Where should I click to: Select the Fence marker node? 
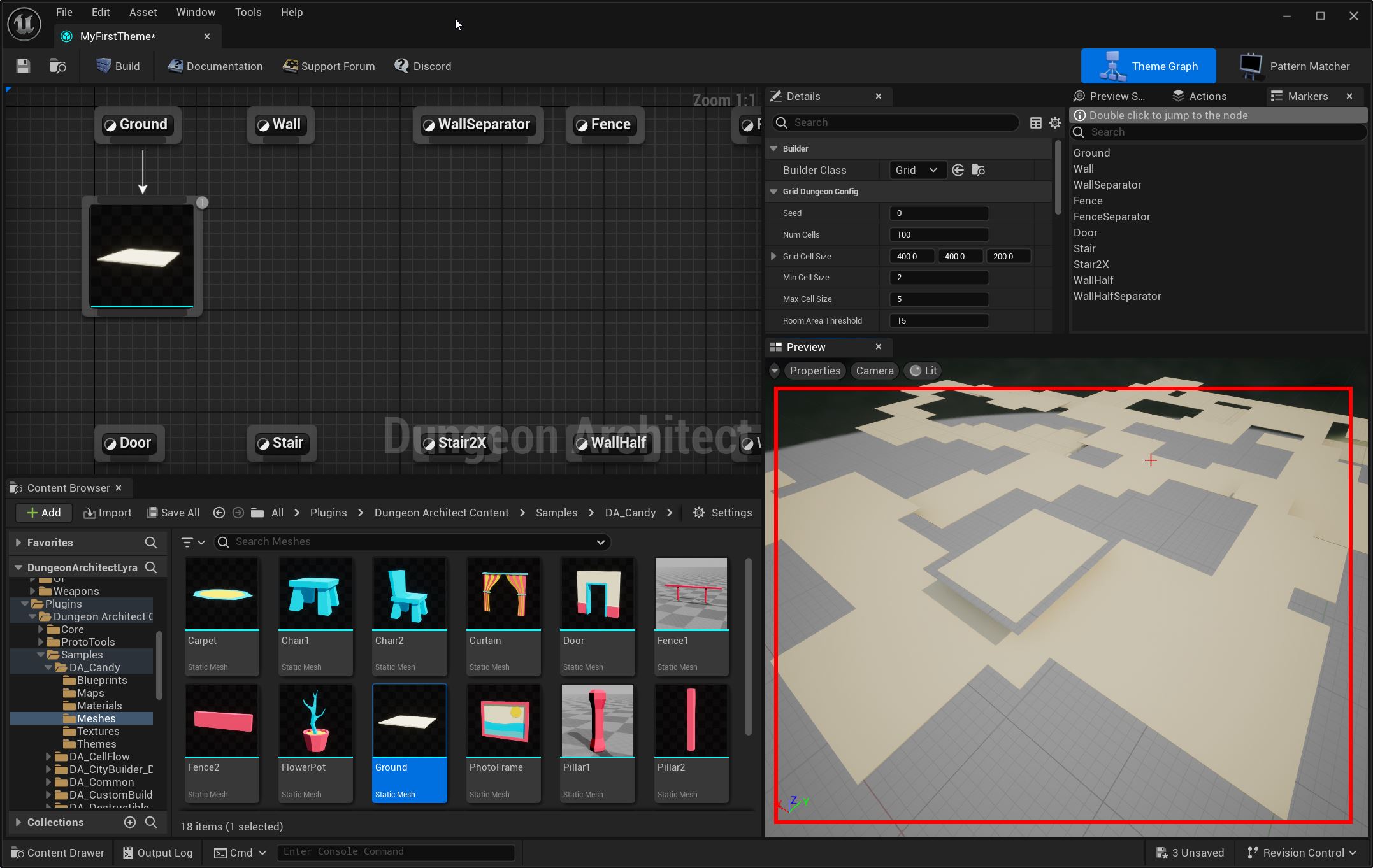(605, 124)
